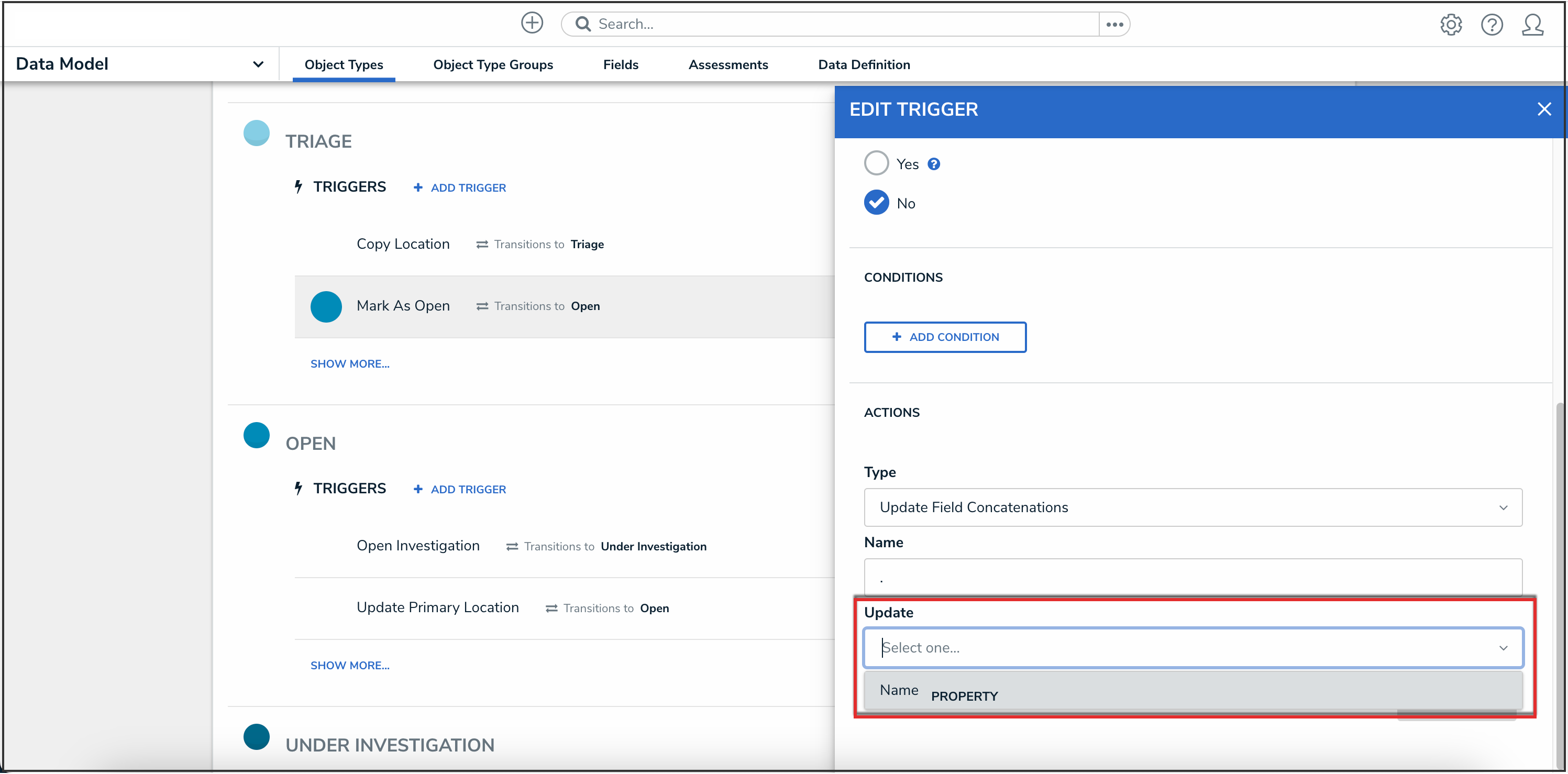Open the Update Select one dropdown
This screenshot has width=1568, height=774.
(1192, 647)
